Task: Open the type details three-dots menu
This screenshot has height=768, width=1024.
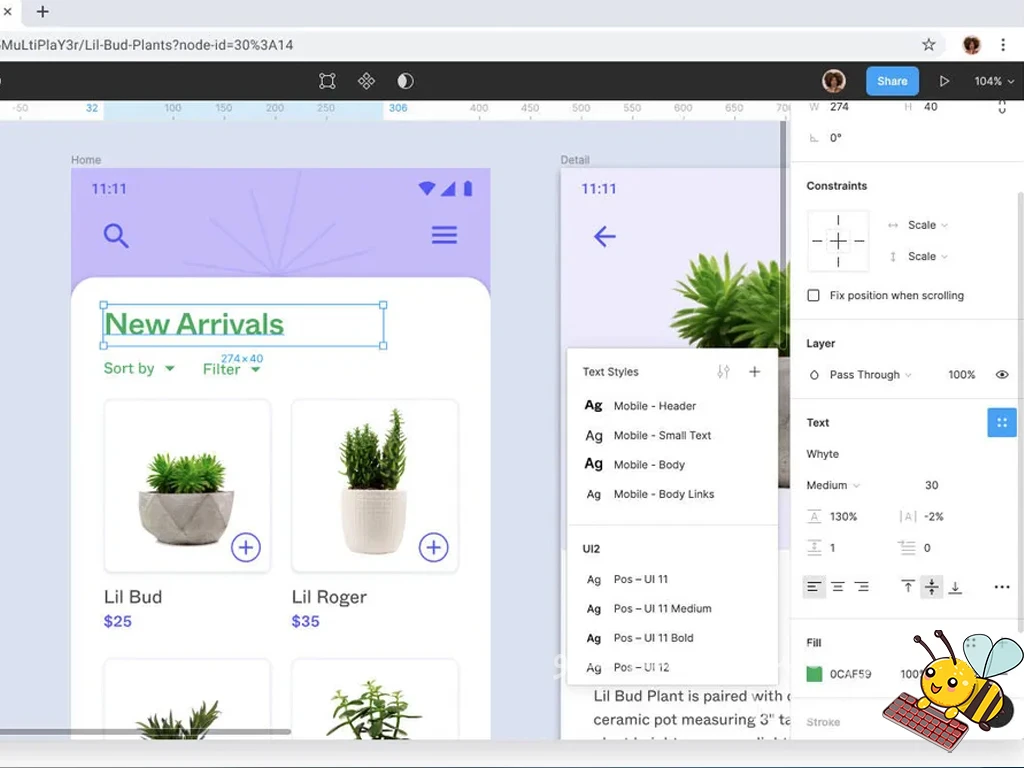Action: click(1001, 587)
